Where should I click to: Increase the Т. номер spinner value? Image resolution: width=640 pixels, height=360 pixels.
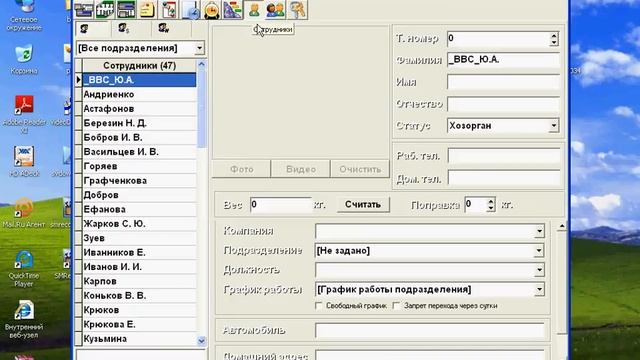[x=554, y=36]
